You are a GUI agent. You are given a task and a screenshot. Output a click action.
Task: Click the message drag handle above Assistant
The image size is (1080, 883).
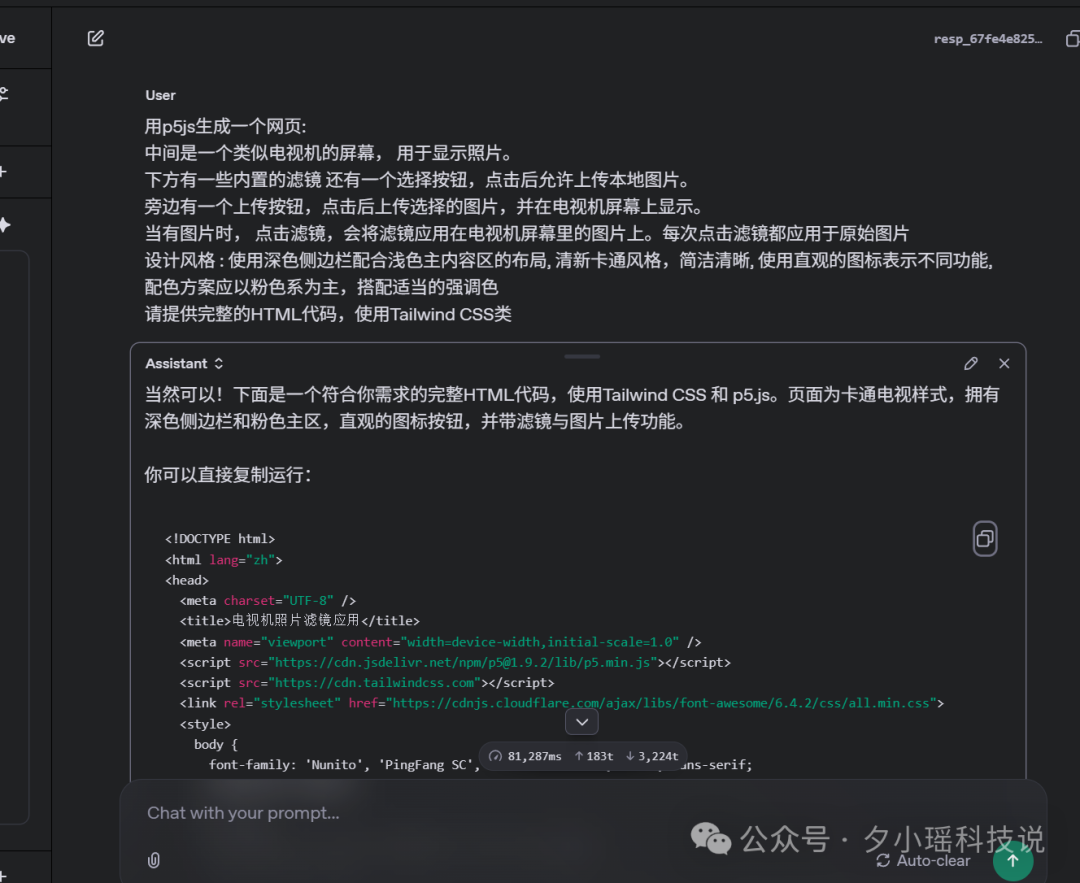tap(581, 355)
